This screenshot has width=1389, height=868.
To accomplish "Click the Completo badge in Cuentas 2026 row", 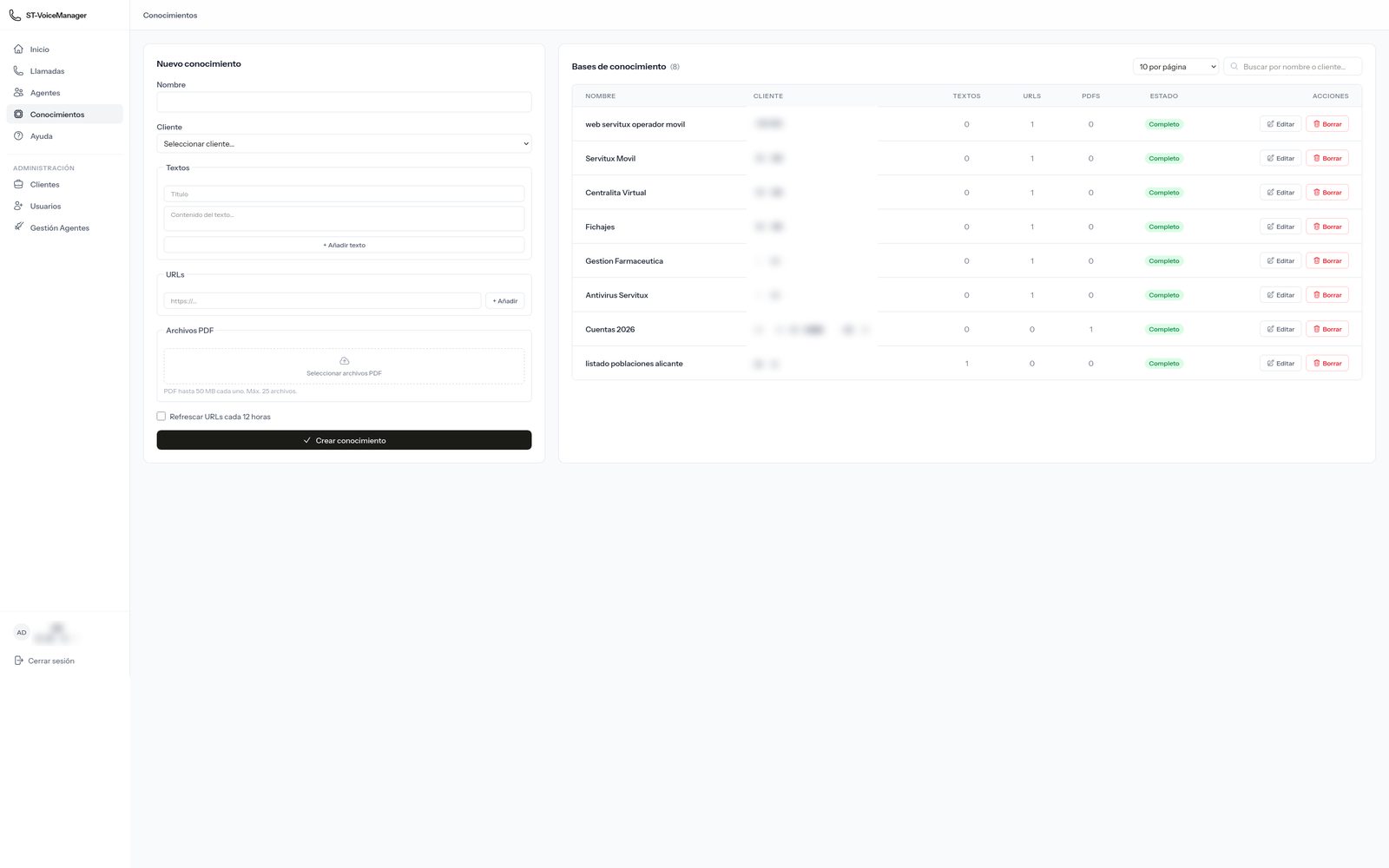I will tap(1164, 329).
